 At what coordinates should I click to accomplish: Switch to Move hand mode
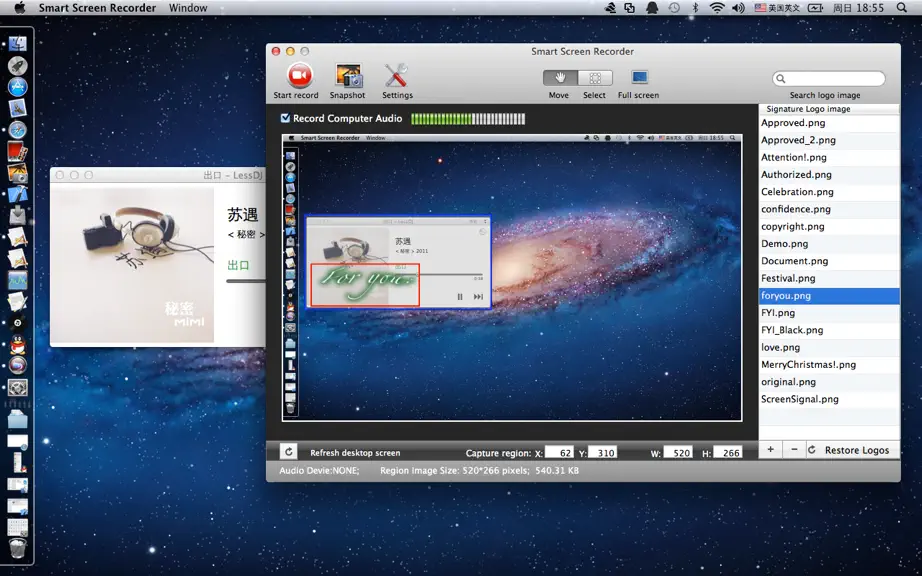560,78
